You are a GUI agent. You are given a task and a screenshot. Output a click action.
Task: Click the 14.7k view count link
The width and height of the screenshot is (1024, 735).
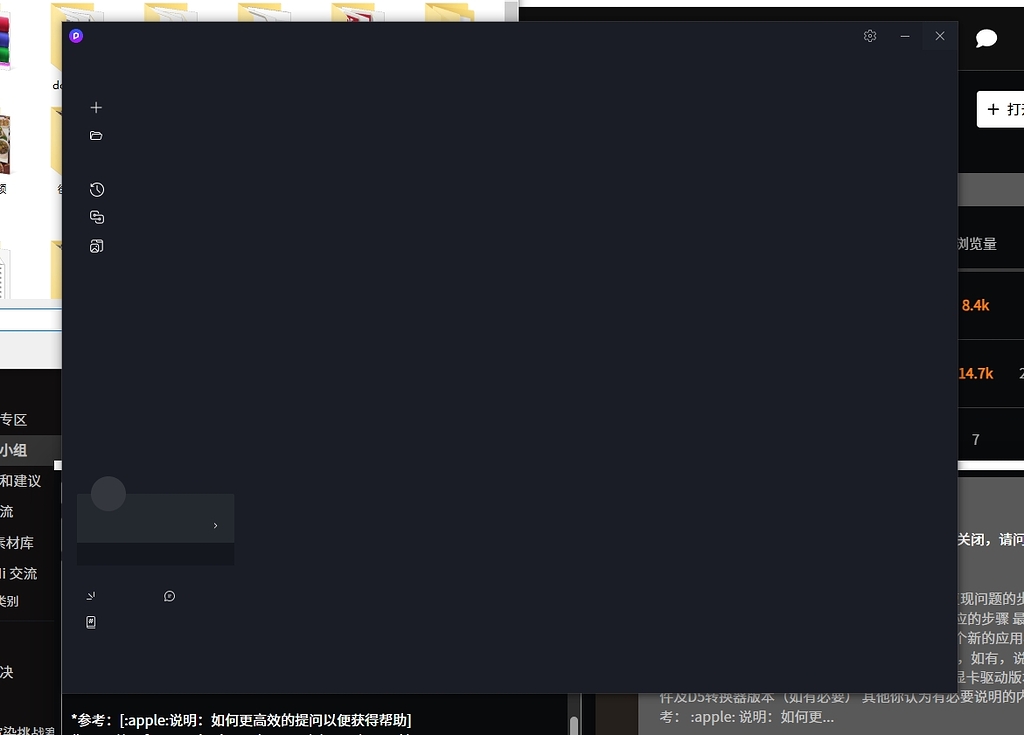point(975,373)
